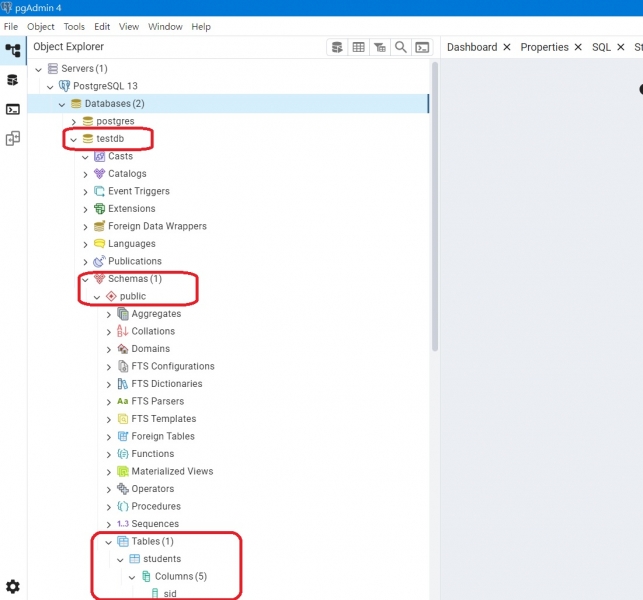The image size is (643, 600).
Task: Open the Query Tool toolbar icon
Action: [337, 47]
